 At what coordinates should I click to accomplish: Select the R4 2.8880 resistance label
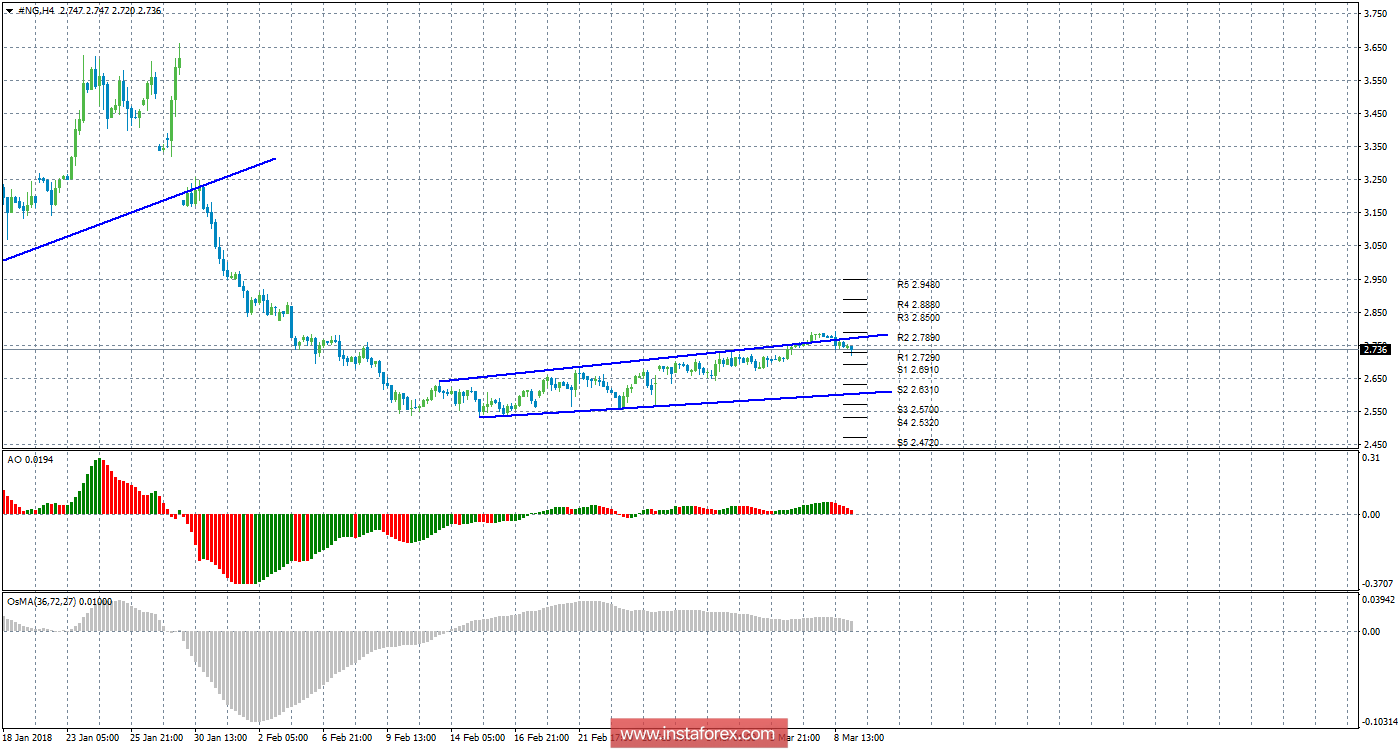point(917,305)
